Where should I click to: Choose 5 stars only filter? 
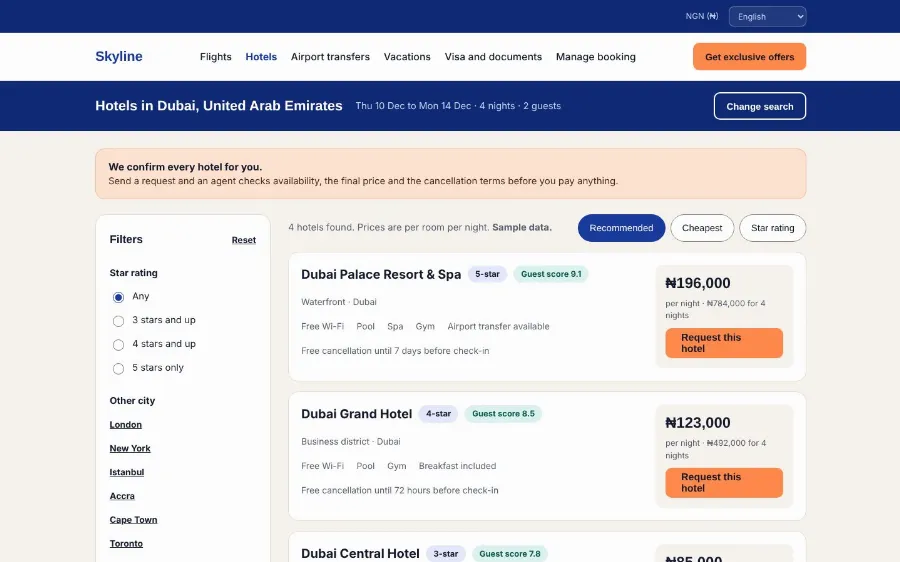(118, 369)
